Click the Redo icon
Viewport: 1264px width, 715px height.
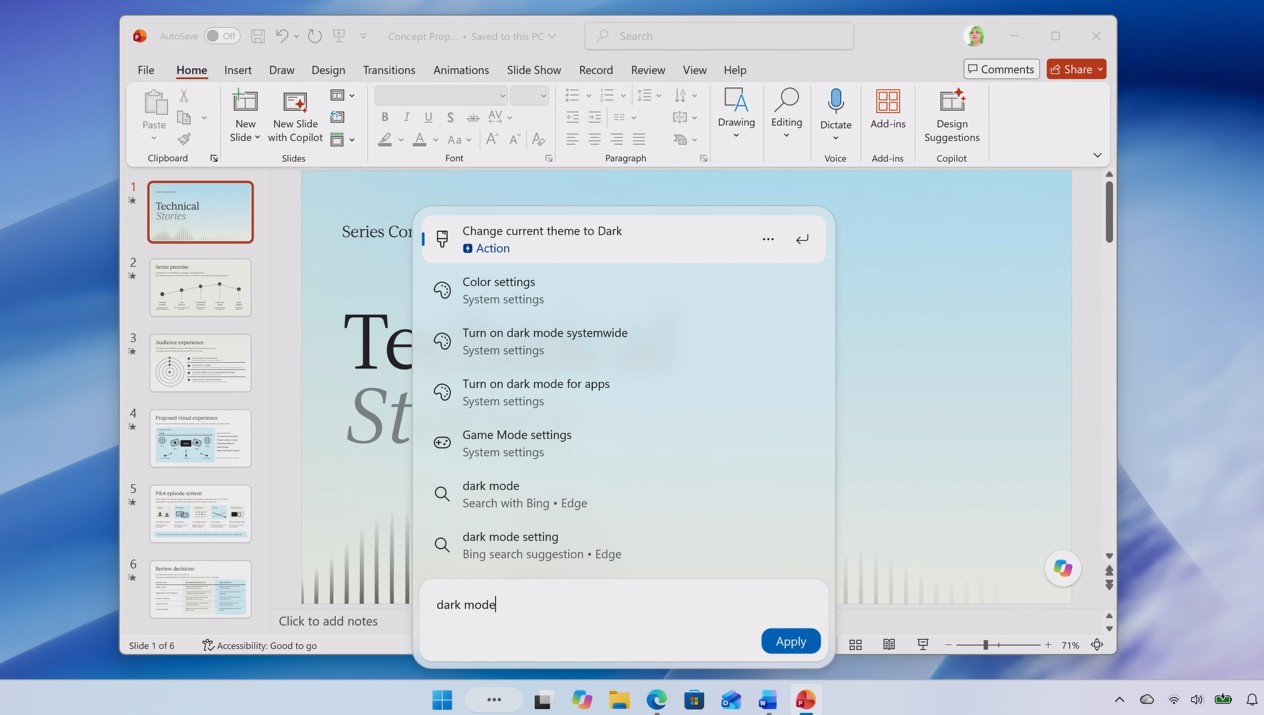pyautogui.click(x=314, y=36)
